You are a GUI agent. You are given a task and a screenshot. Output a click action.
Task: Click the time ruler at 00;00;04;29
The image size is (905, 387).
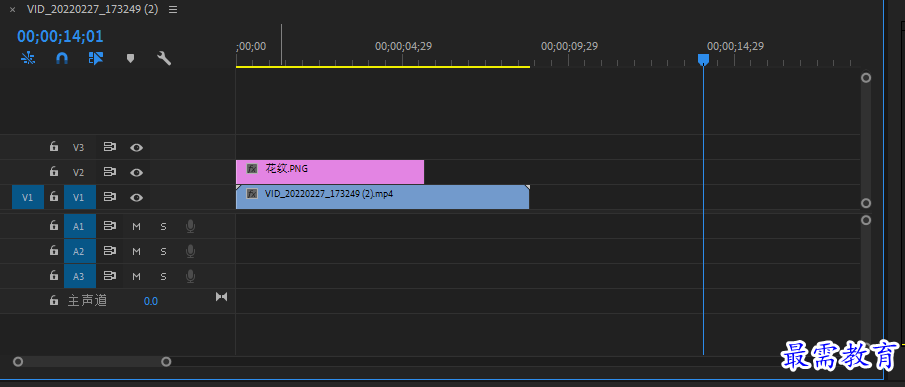pyautogui.click(x=403, y=46)
